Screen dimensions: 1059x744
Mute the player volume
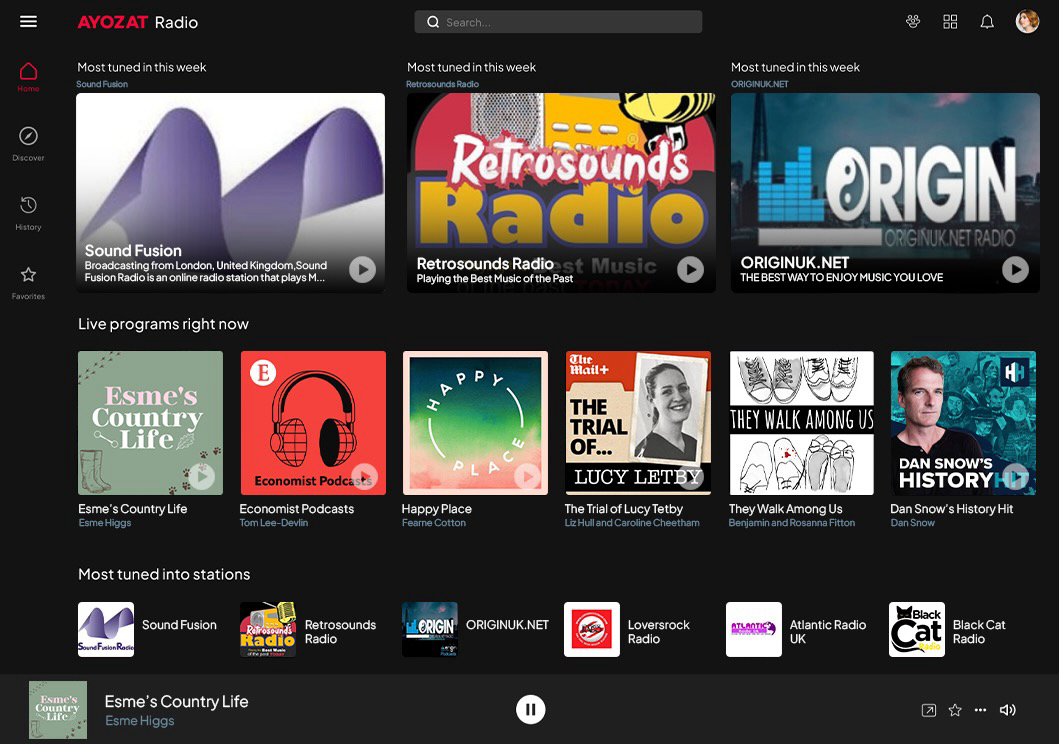1008,710
